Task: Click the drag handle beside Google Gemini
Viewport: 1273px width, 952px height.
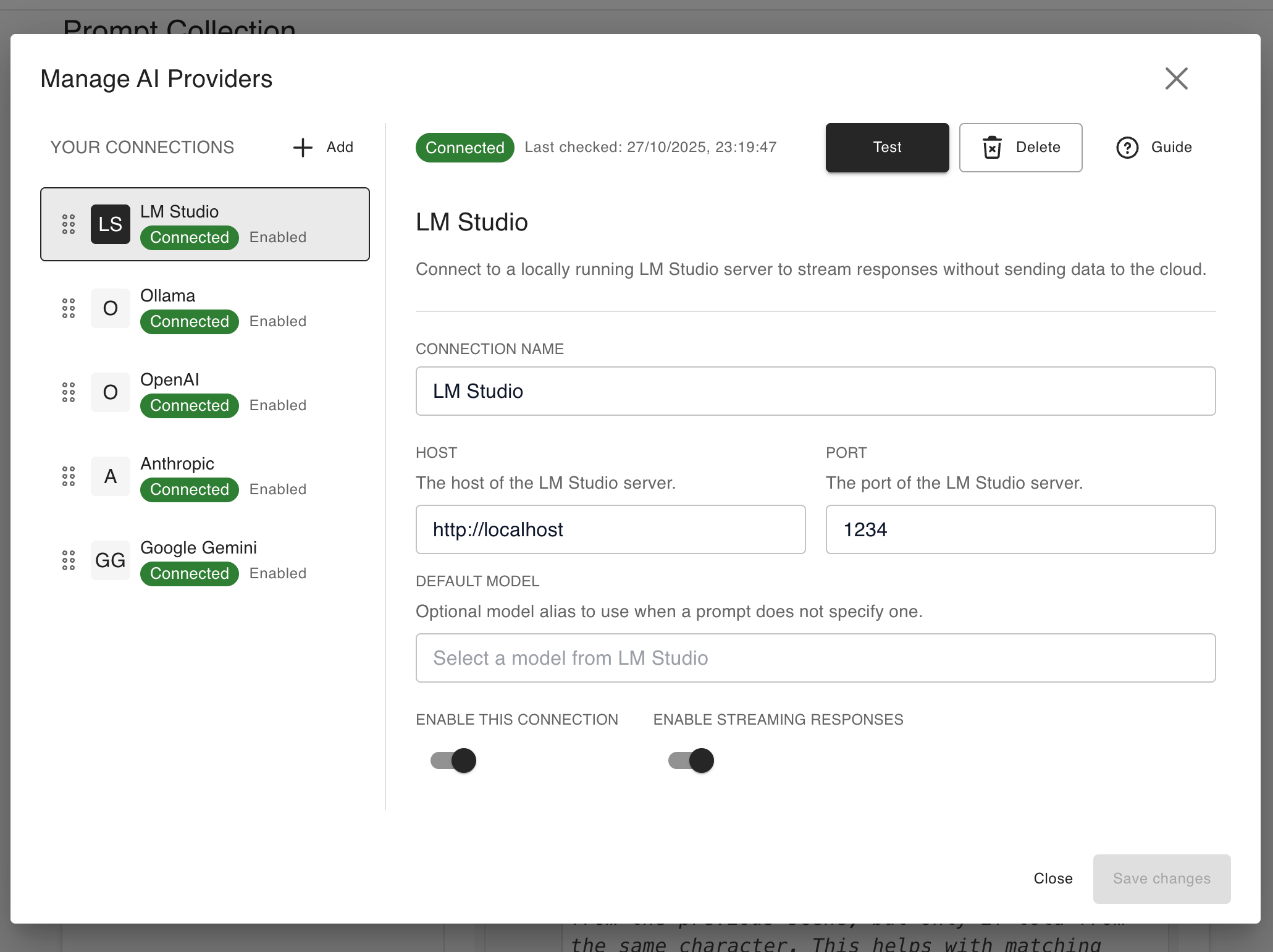Action: click(x=69, y=560)
